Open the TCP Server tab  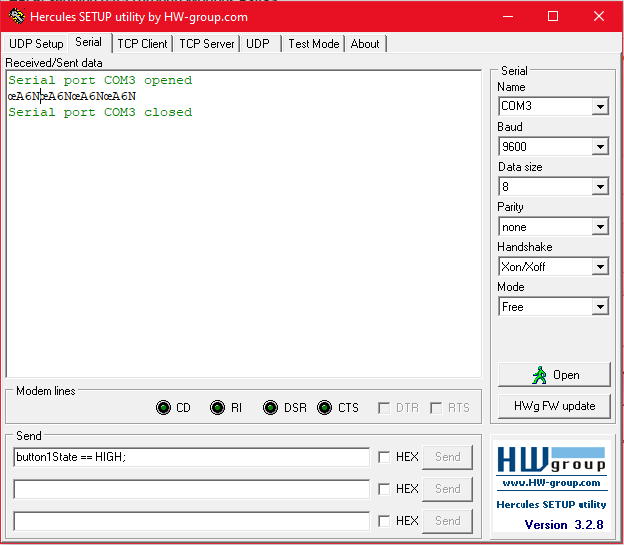click(207, 43)
